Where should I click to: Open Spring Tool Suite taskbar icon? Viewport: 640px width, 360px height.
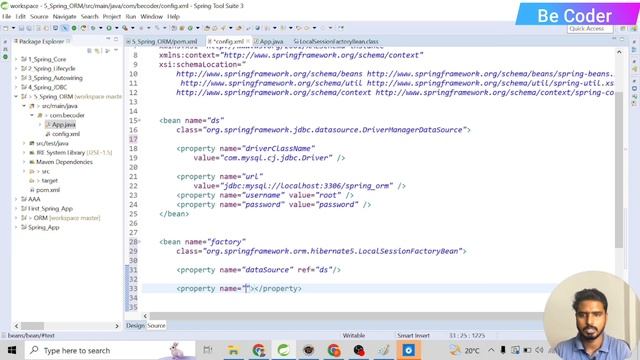(283, 350)
